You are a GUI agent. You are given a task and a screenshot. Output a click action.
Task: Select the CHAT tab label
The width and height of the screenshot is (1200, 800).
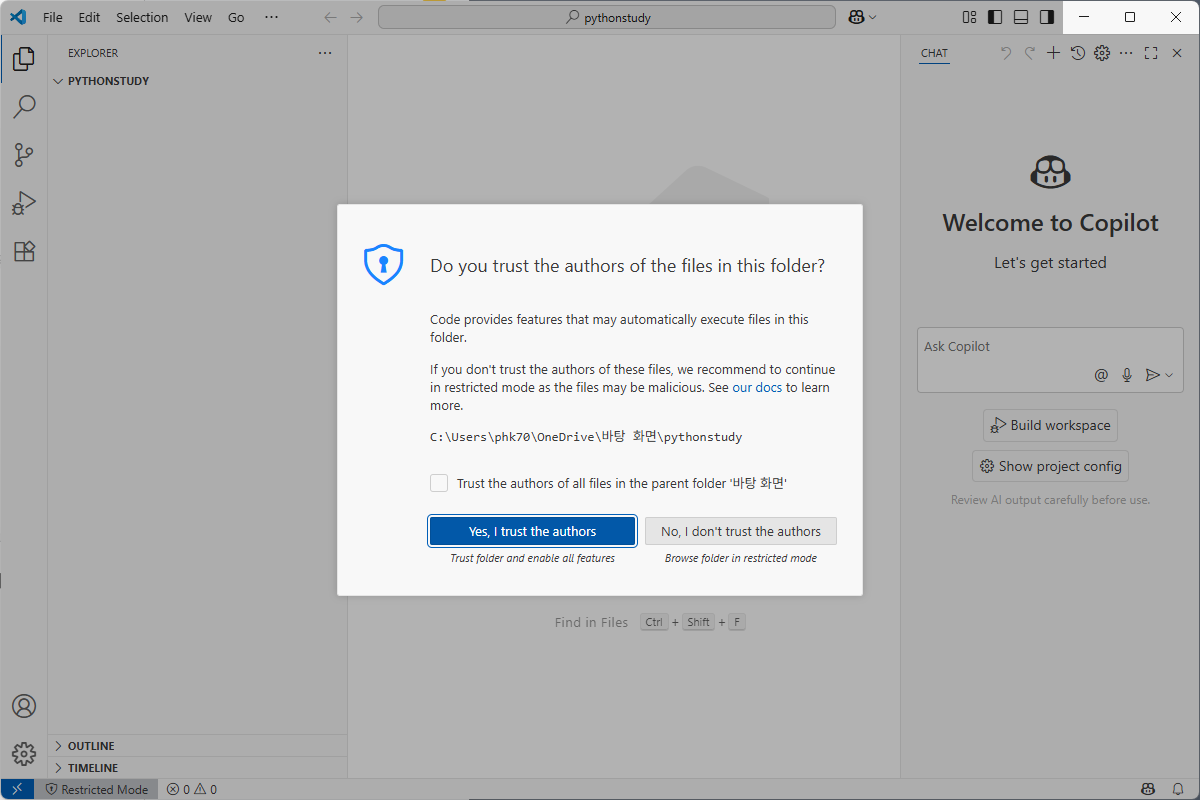(x=934, y=53)
